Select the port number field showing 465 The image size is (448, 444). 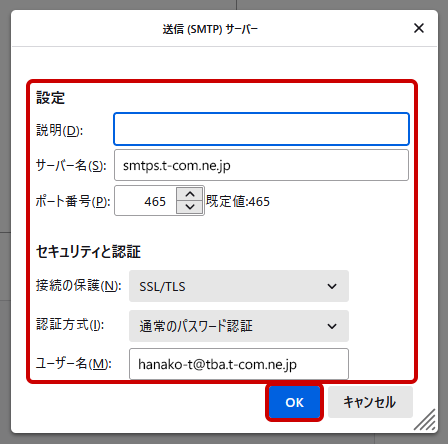point(146,201)
